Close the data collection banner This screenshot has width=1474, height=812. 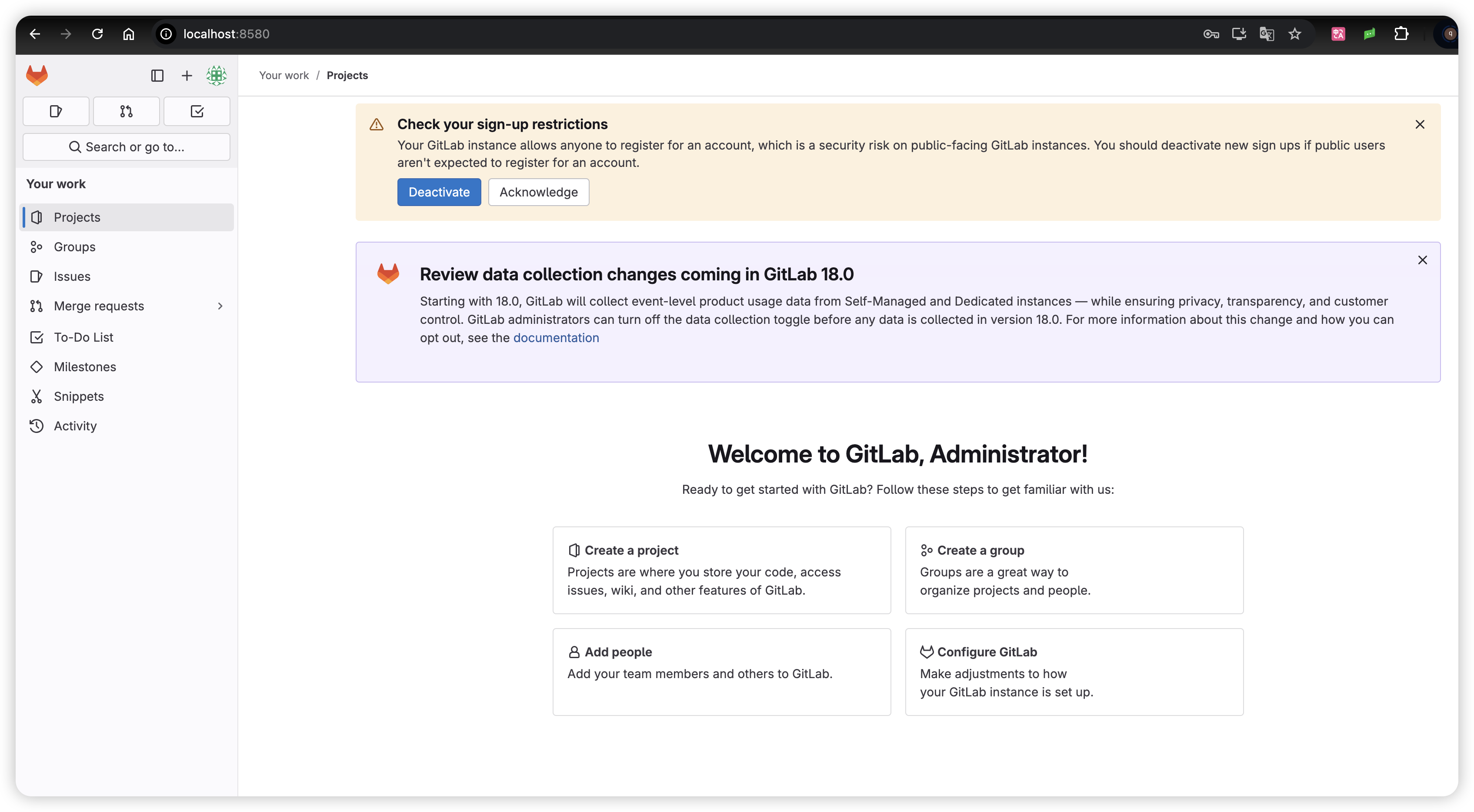click(1422, 260)
